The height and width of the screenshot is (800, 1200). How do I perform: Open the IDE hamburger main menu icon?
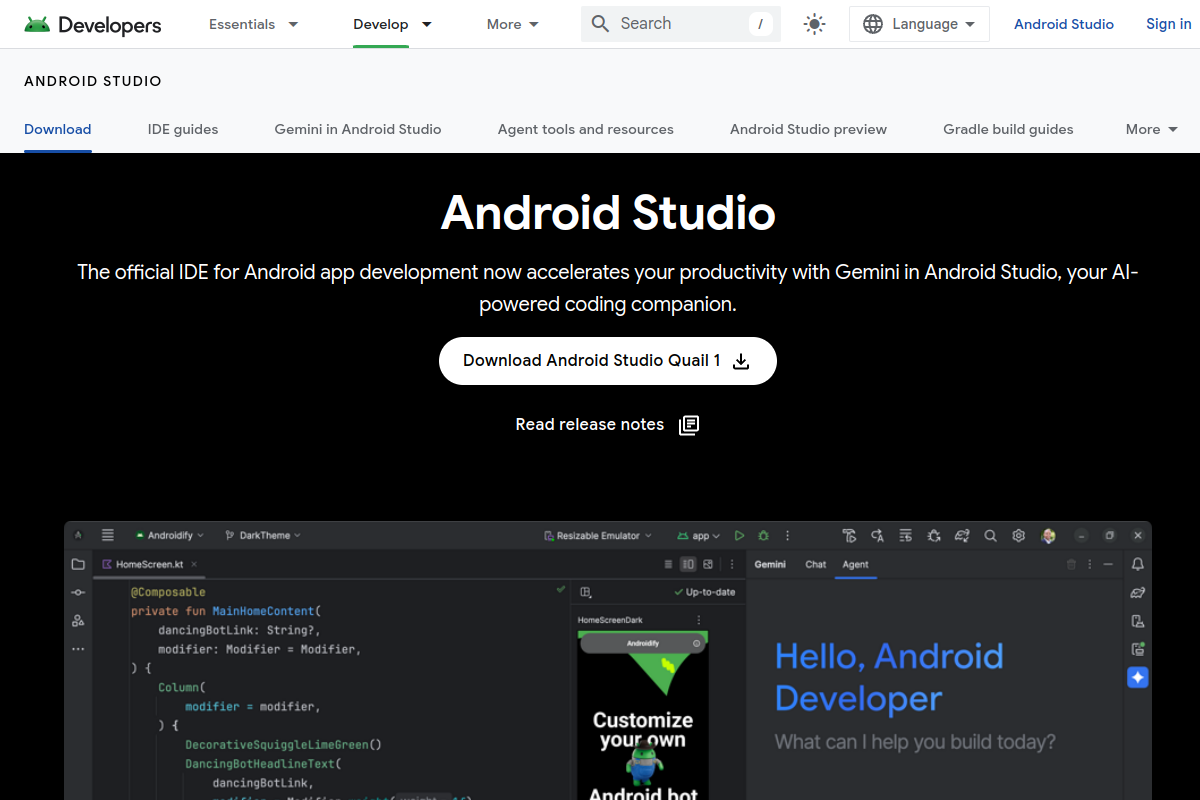pos(108,535)
